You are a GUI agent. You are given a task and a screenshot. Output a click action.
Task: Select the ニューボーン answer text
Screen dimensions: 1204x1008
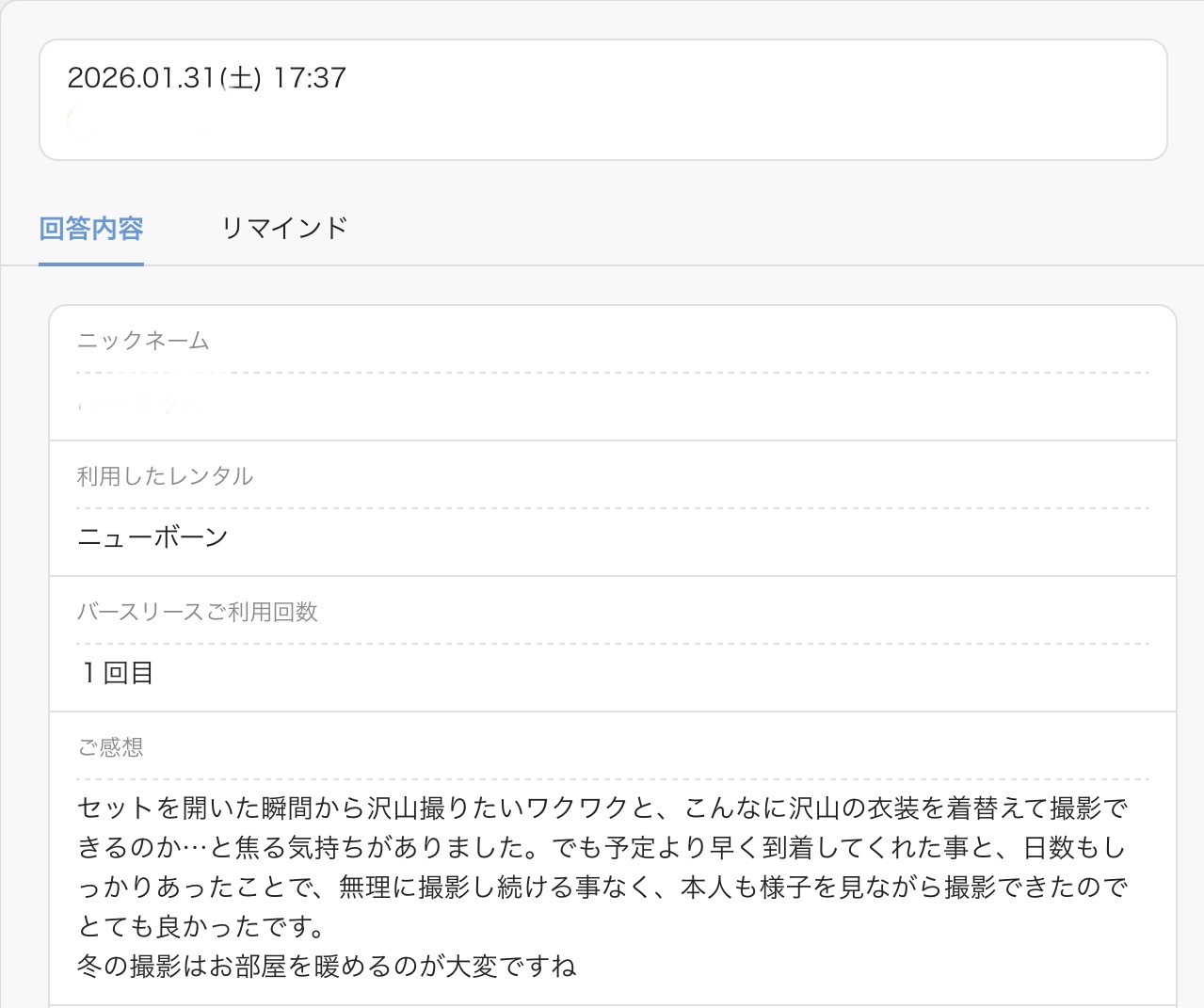pyautogui.click(x=153, y=537)
